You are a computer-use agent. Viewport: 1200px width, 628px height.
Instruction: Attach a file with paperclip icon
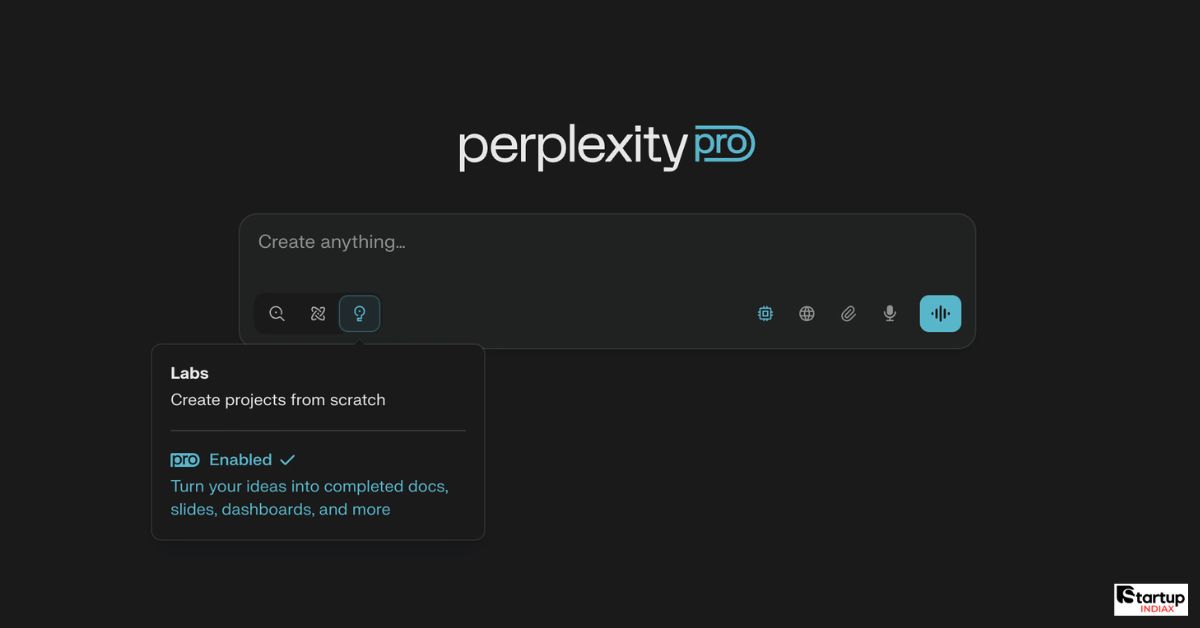tap(848, 314)
